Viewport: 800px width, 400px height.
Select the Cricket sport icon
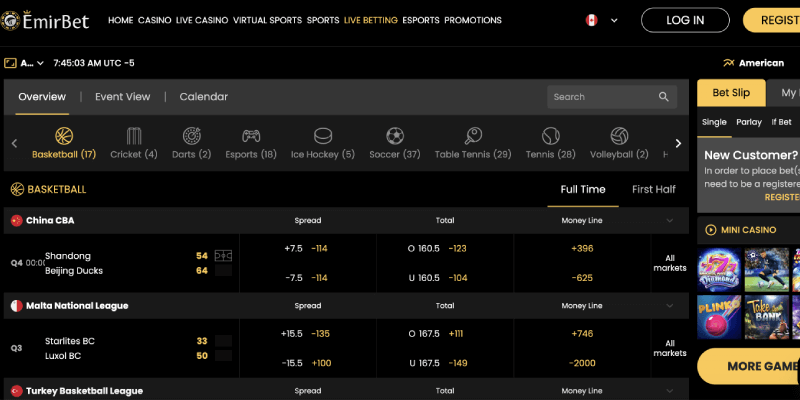pos(134,136)
